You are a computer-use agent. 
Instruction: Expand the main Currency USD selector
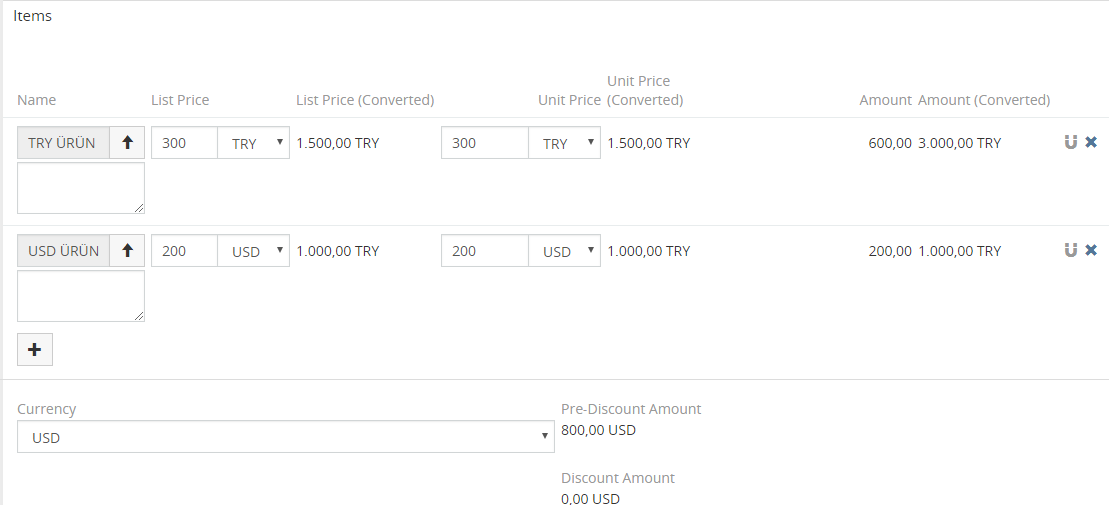pyautogui.click(x=285, y=437)
